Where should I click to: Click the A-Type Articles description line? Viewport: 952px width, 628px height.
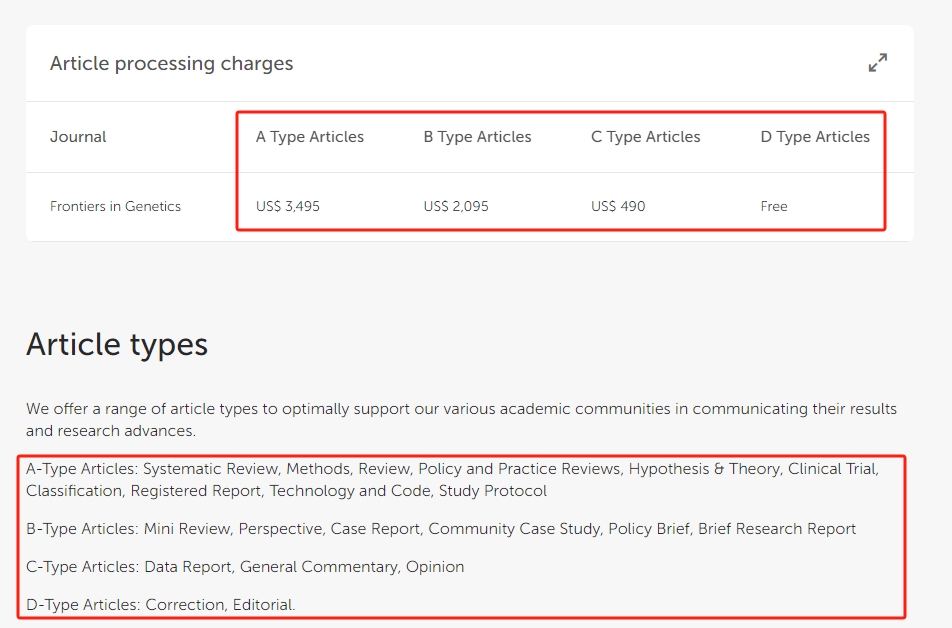[x=452, y=480]
